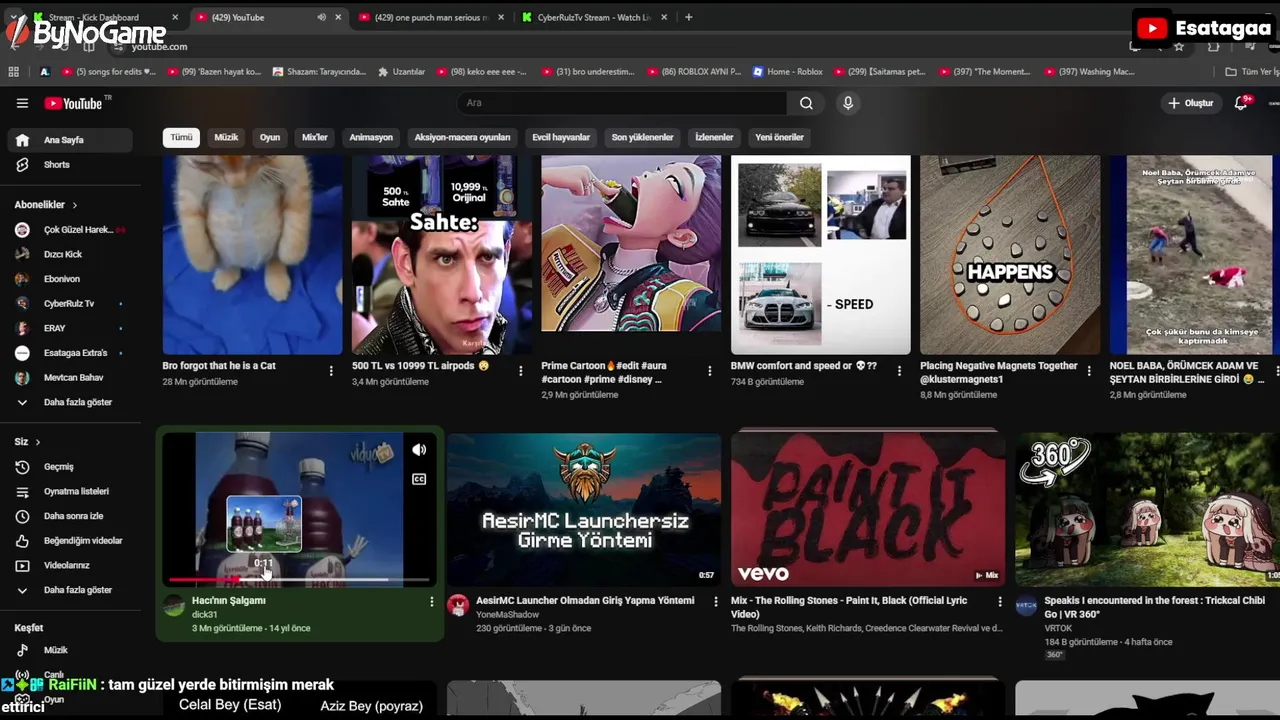The image size is (1280, 720).
Task: Open Siz section arrow
Action: click(x=38, y=442)
